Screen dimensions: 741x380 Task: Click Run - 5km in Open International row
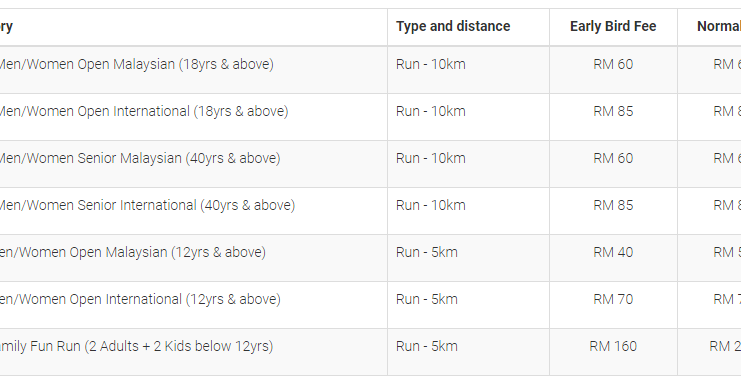(x=427, y=300)
